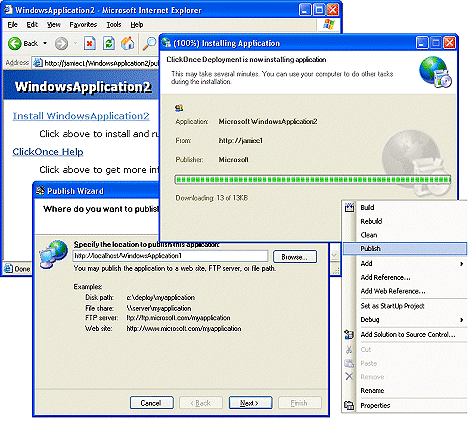Image resolution: width=475 pixels, height=421 pixels.
Task: Open the Edit menu in Internet Explorer
Action: click(32, 25)
